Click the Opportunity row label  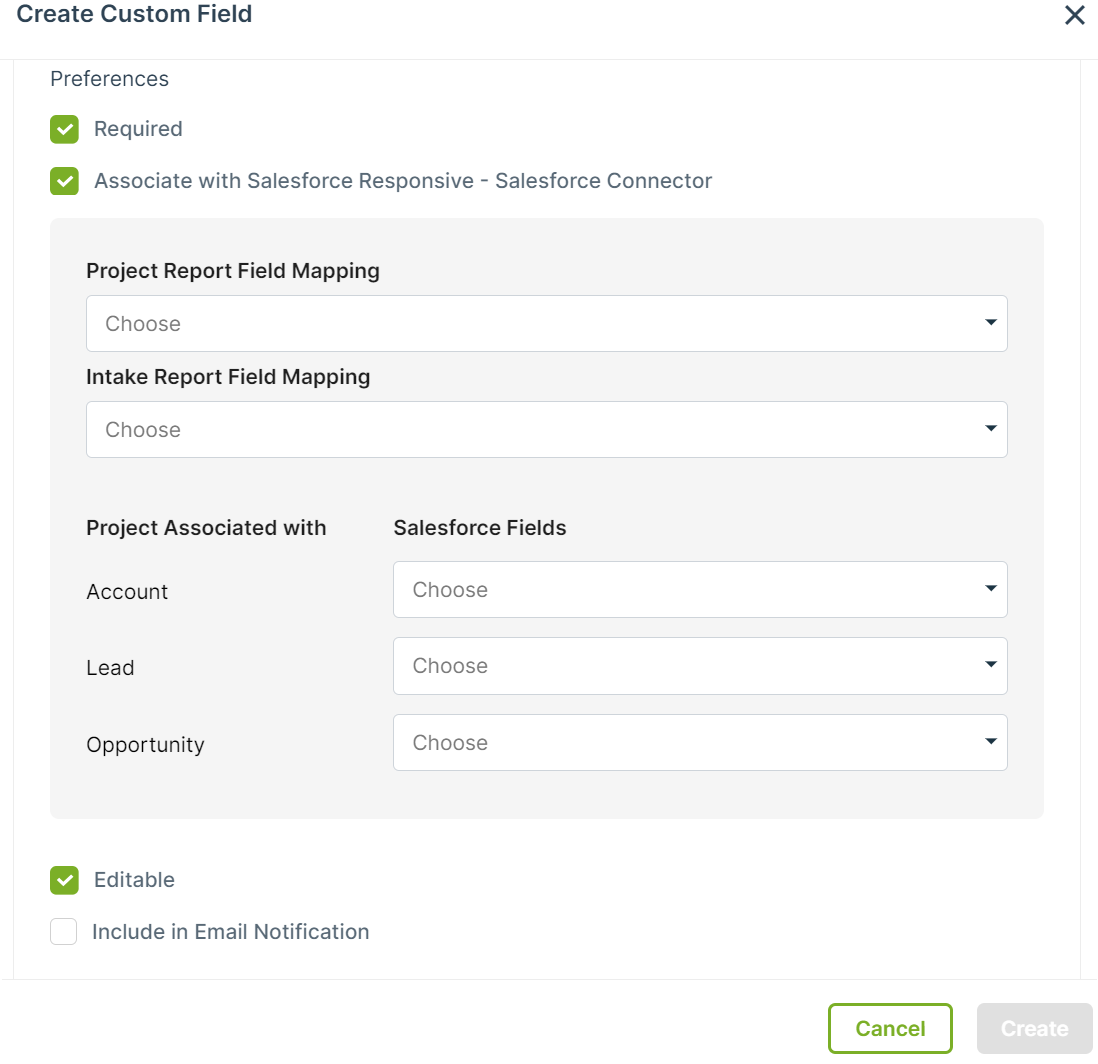coord(145,745)
